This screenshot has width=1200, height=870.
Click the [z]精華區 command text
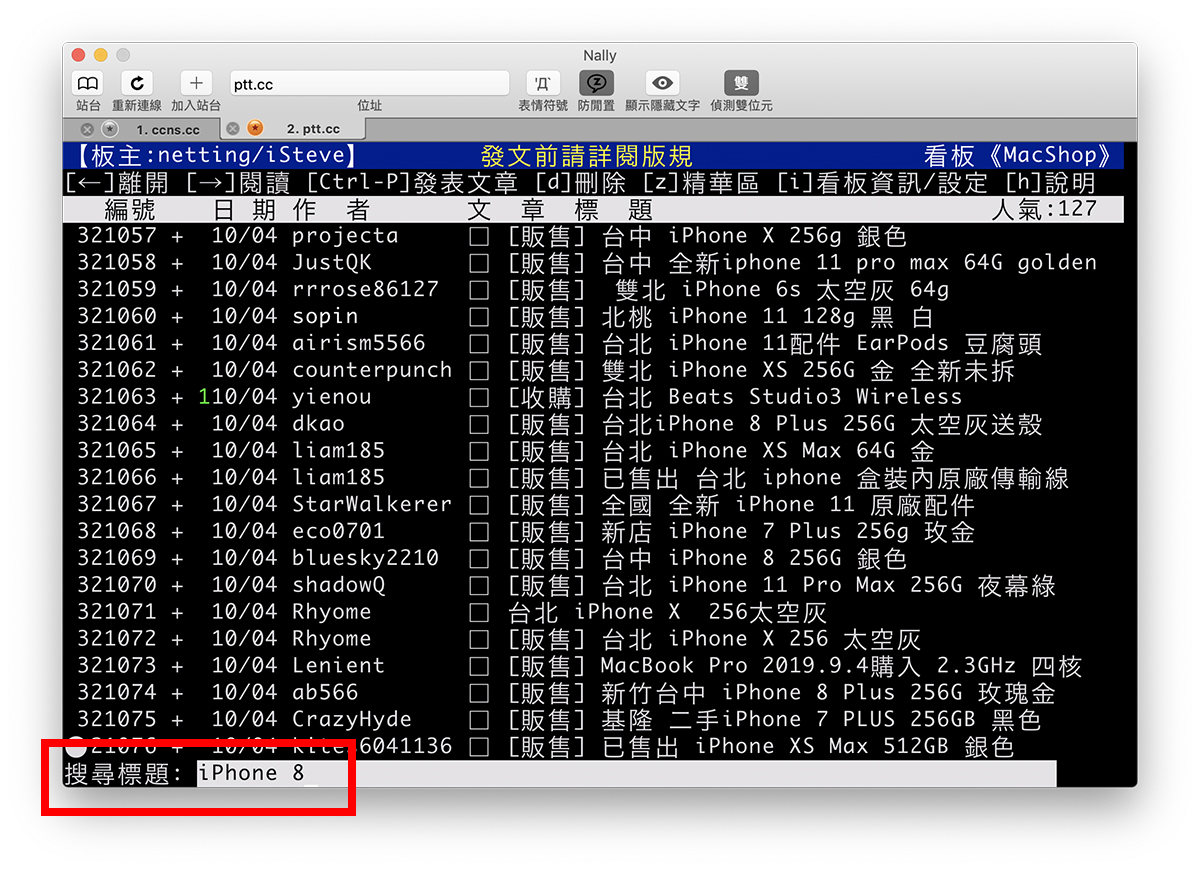point(701,183)
